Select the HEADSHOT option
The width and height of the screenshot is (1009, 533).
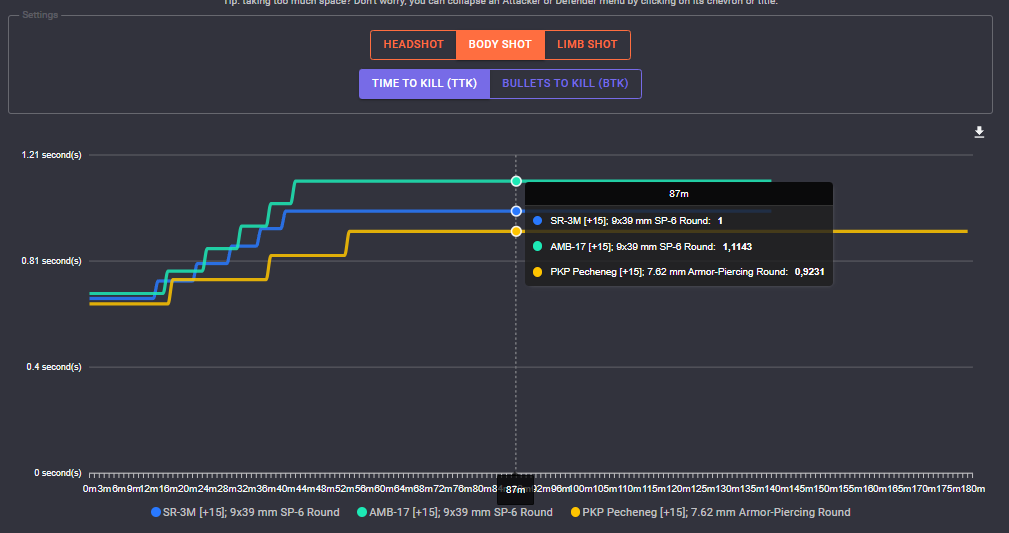[413, 45]
